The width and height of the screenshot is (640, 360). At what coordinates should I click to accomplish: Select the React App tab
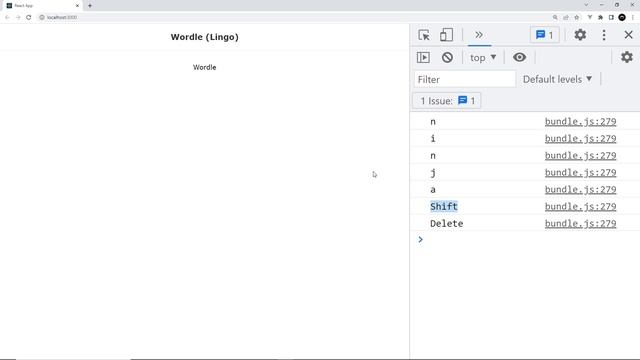coord(42,6)
